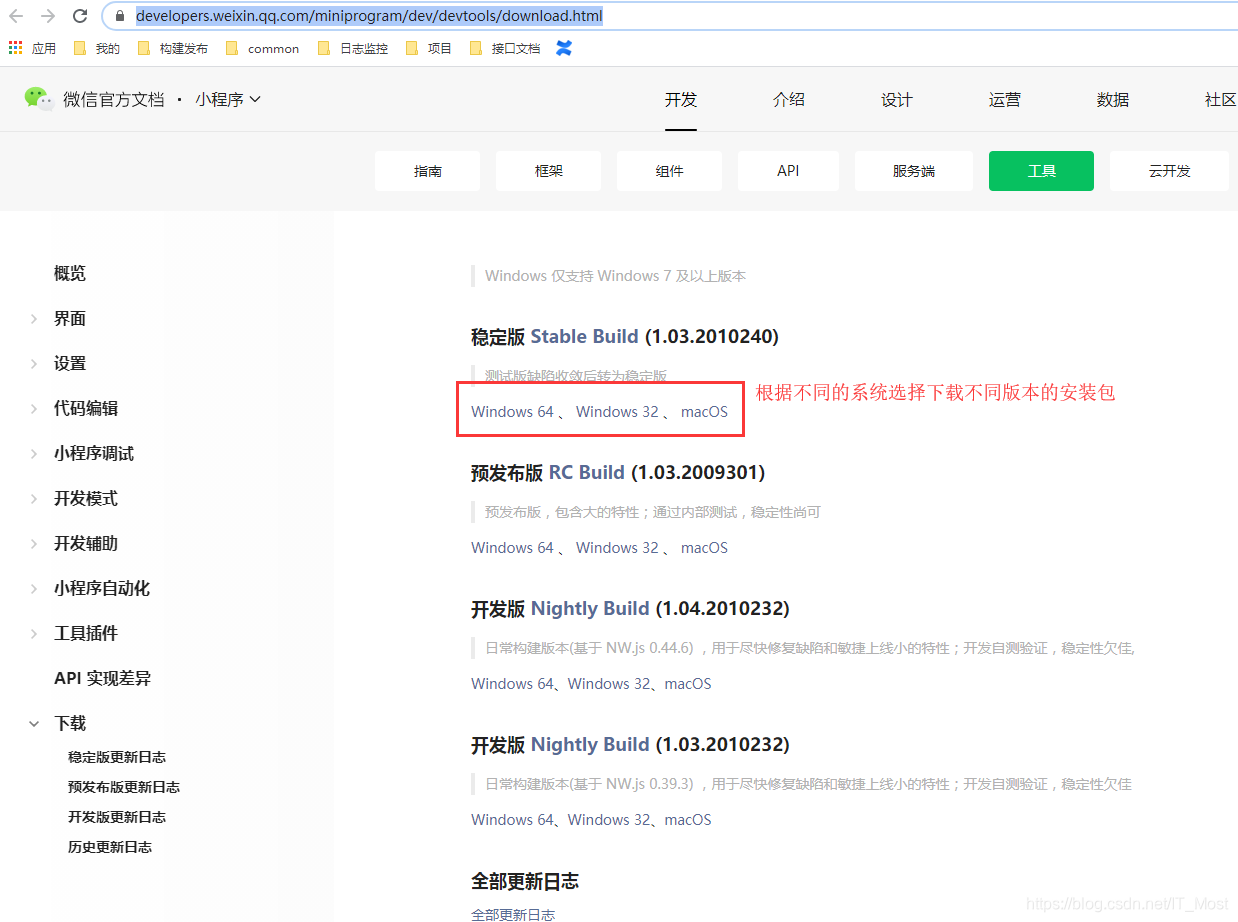1238x922 pixels.
Task: Open 开发版更新日志 in sidebar
Action: click(117, 817)
